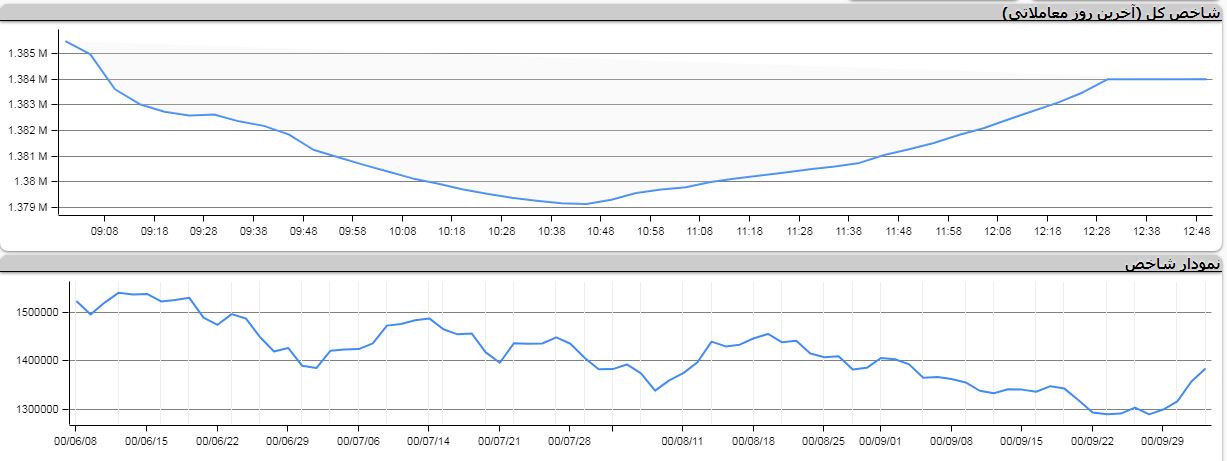Click the 'شاخص کل' panel title
Screen dimensions: 1227x461
click(1111, 13)
